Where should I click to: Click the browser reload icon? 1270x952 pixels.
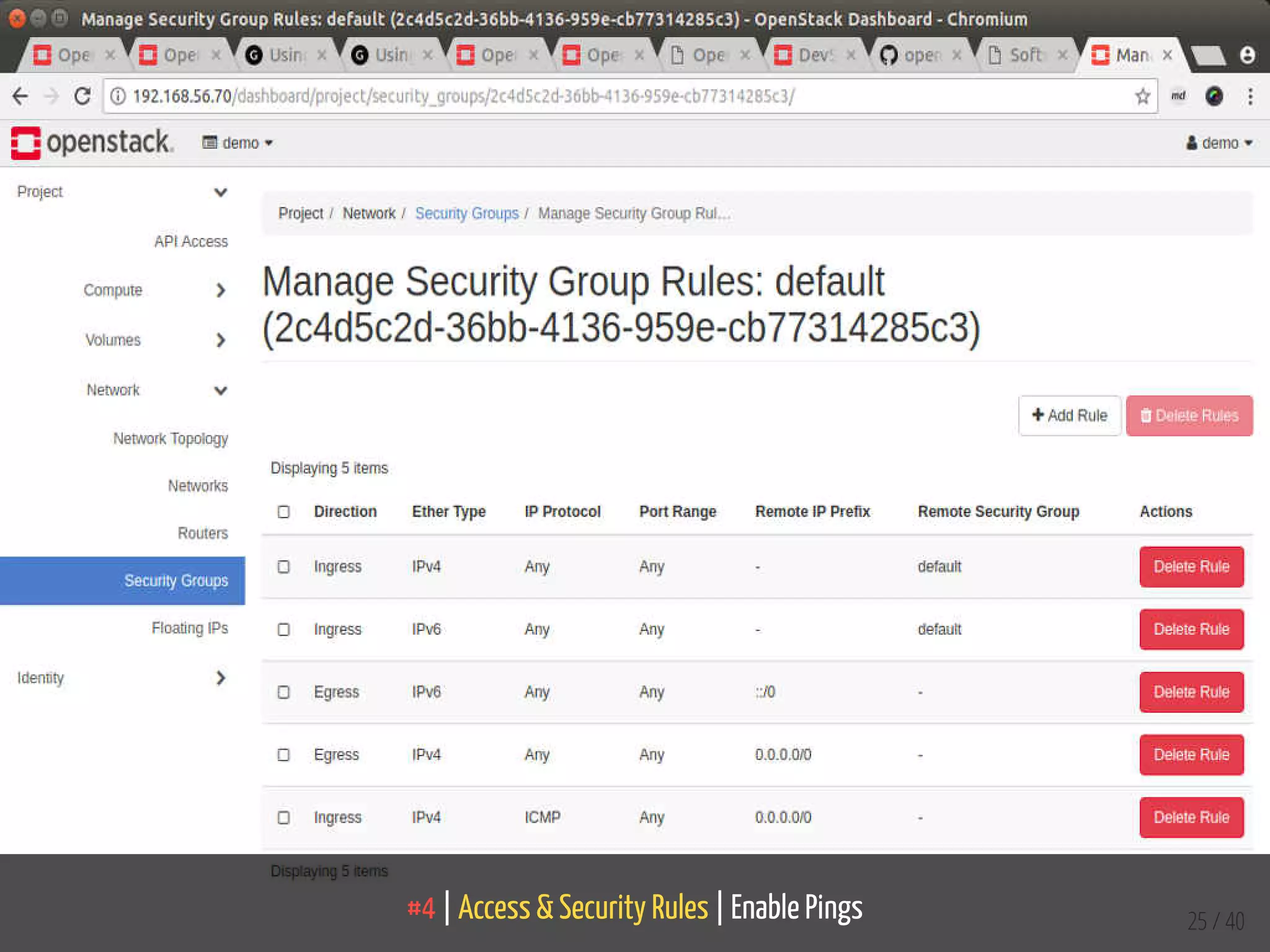pyautogui.click(x=82, y=96)
